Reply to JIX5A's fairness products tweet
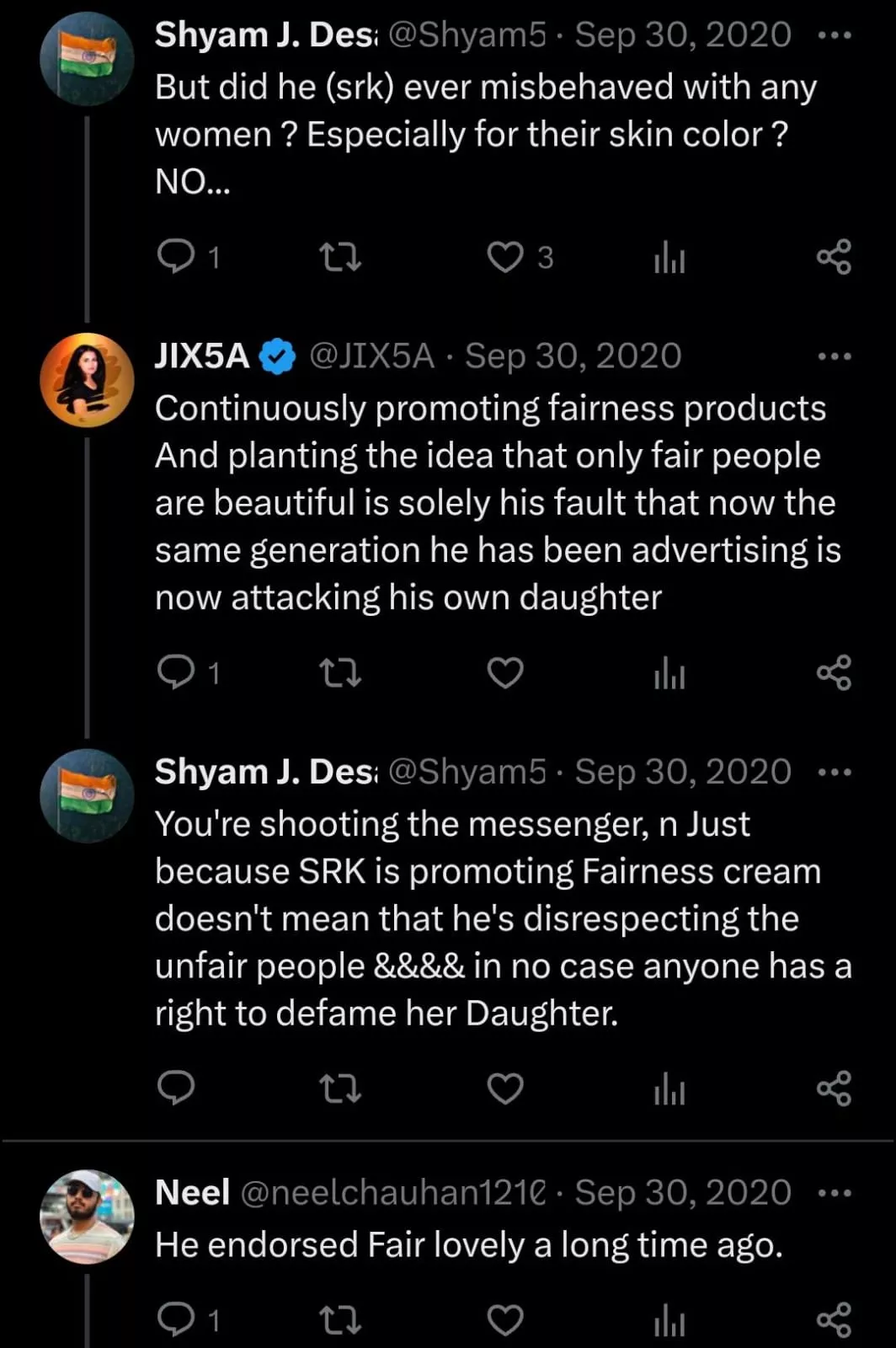The width and height of the screenshot is (896, 1348). 176,672
